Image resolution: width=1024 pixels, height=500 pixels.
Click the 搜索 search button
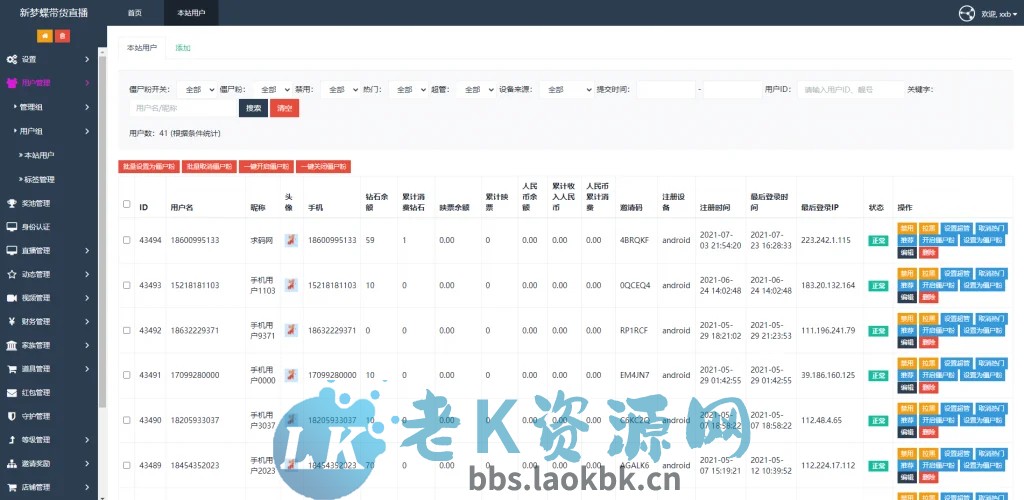click(x=253, y=108)
